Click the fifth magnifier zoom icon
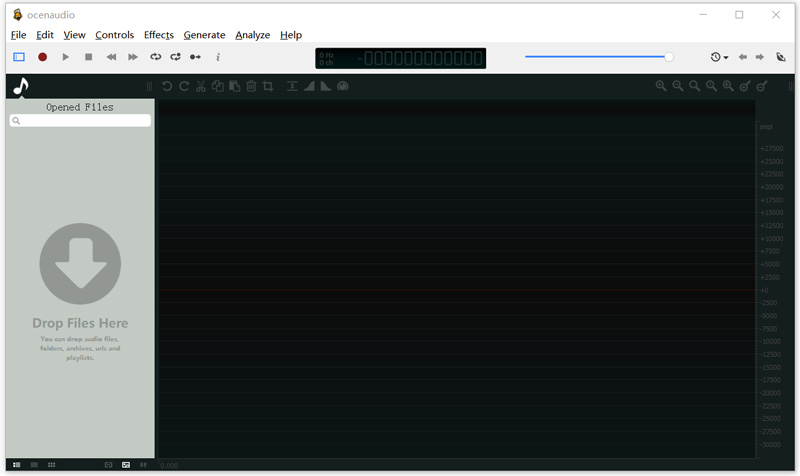 [x=728, y=86]
